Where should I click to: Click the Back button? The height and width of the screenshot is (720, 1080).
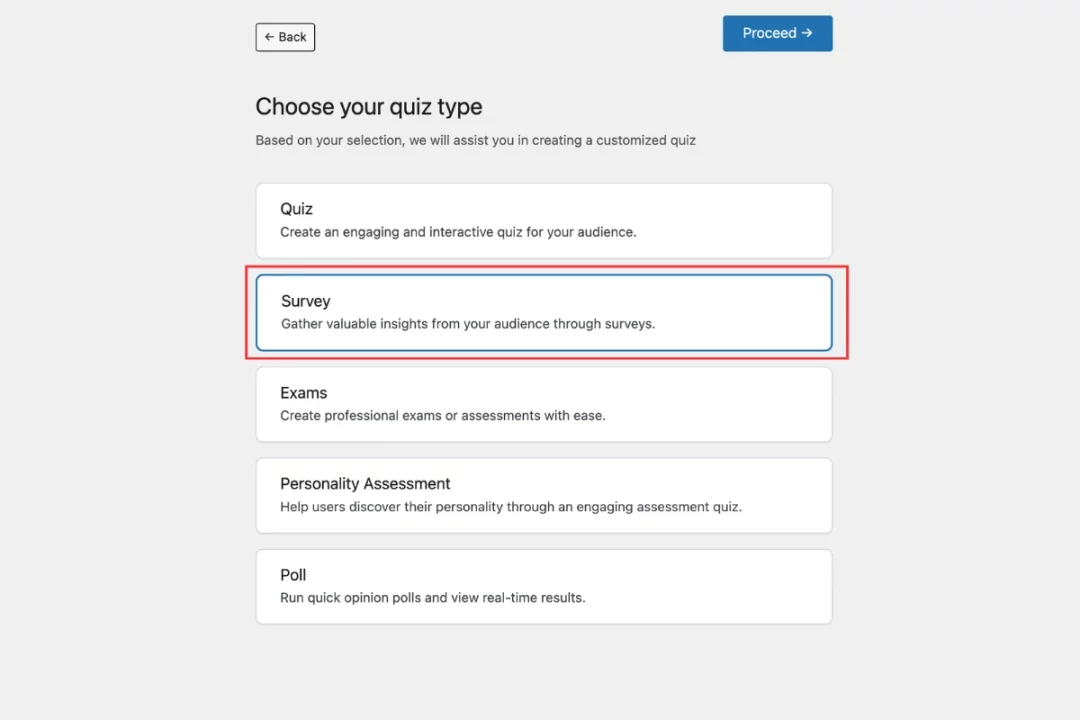(285, 37)
